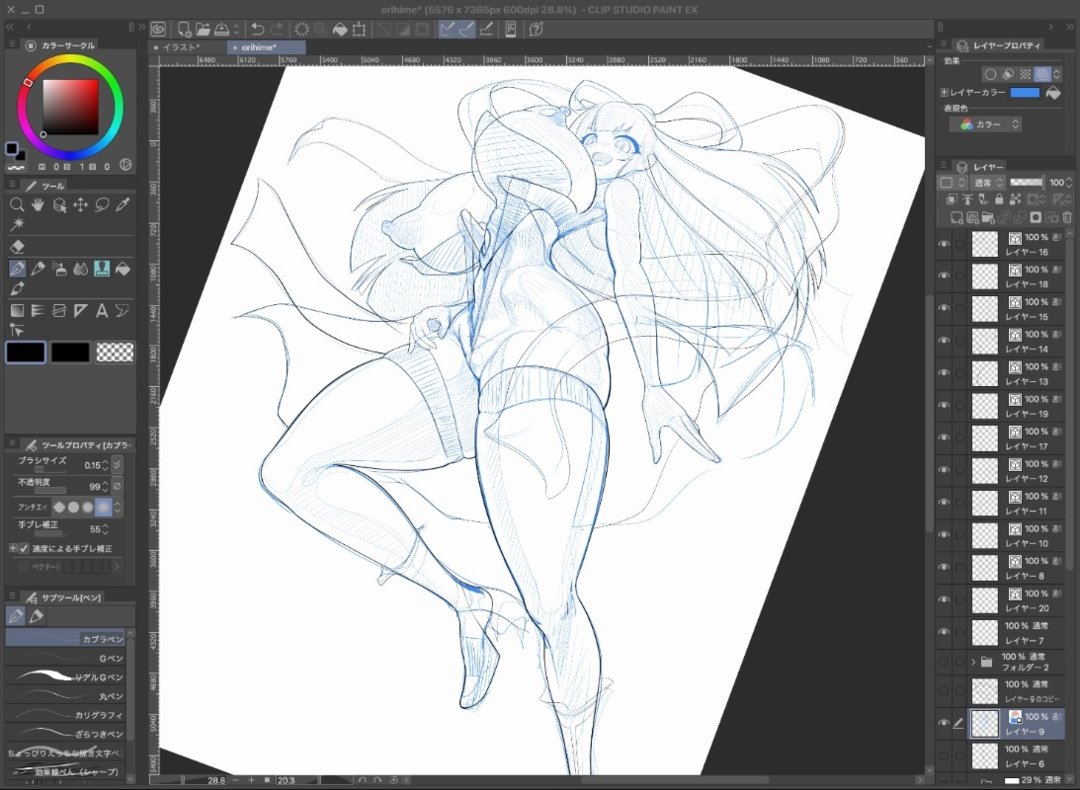Select the Figure speed lines tool
Viewport: 1080px width, 790px height.
pos(38,311)
